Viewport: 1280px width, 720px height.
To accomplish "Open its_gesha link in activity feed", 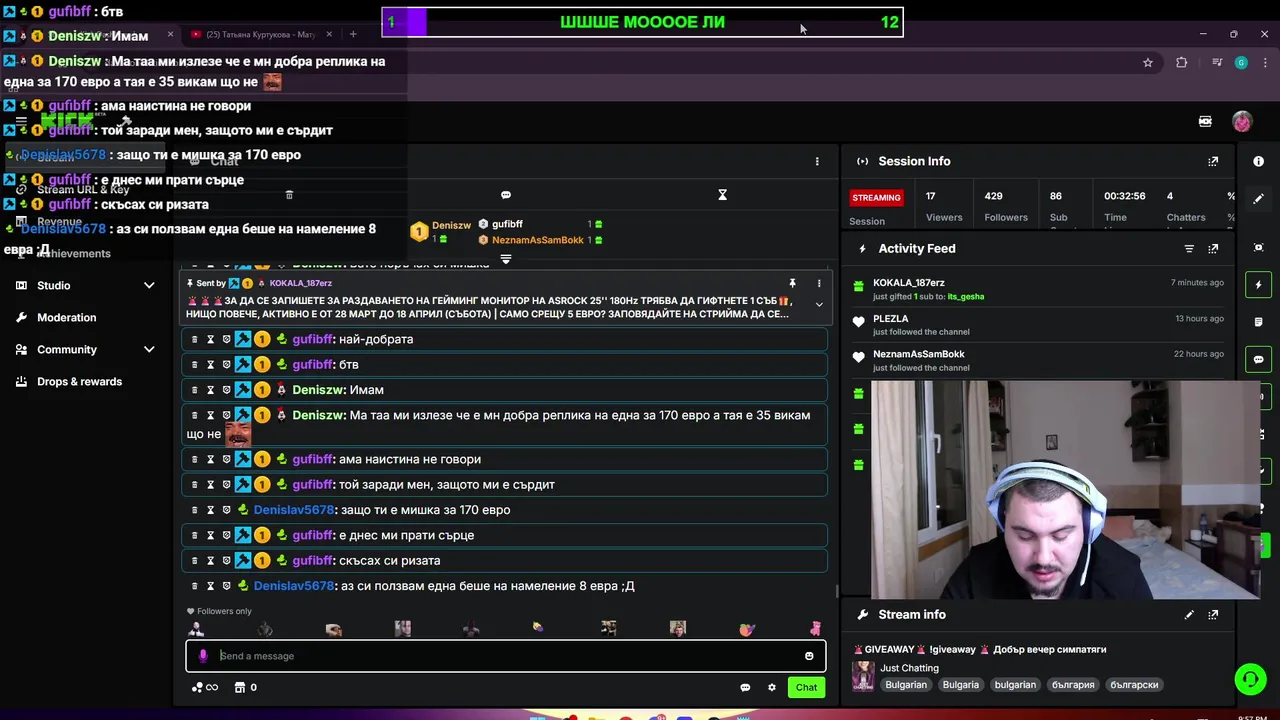I will tap(966, 297).
